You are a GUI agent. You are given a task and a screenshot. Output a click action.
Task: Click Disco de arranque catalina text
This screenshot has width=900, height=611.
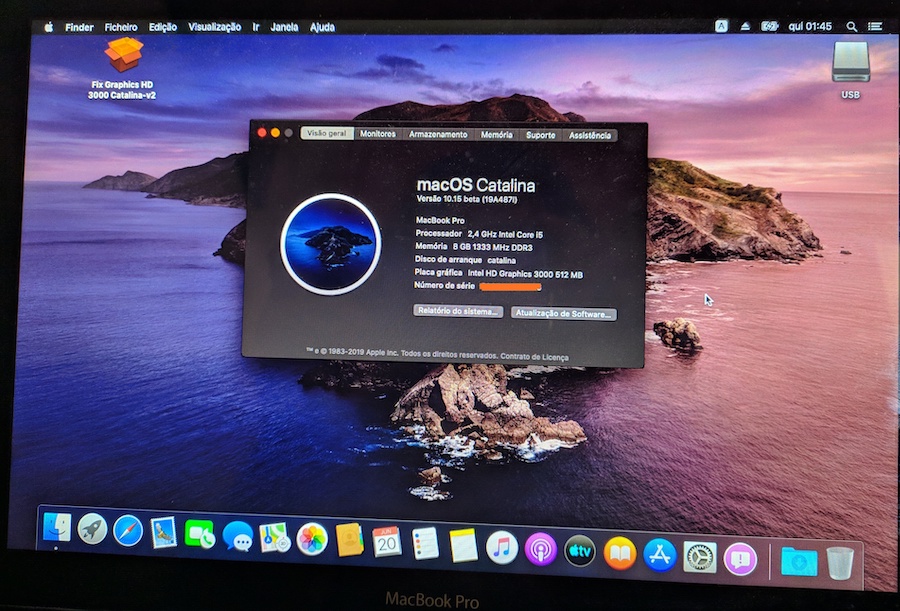pos(465,260)
